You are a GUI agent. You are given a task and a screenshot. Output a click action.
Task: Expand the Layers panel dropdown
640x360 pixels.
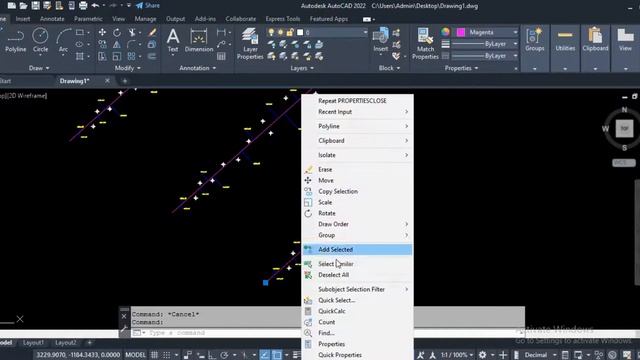(302, 68)
